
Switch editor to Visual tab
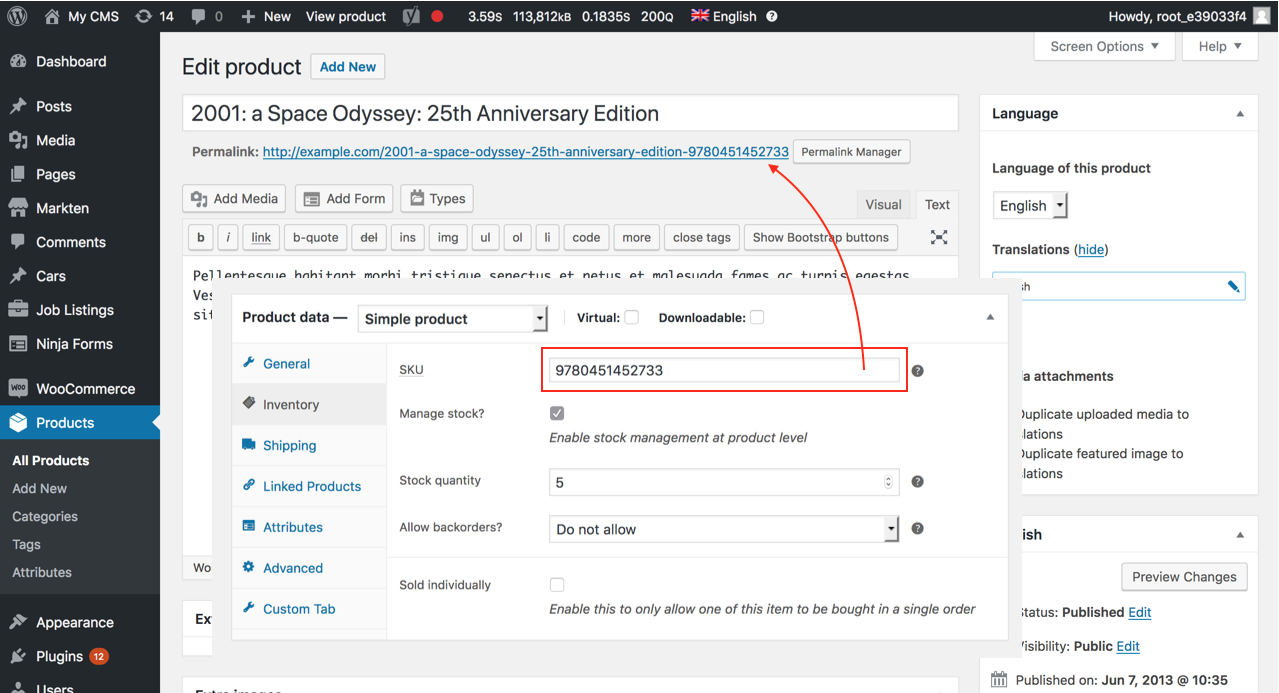point(883,205)
